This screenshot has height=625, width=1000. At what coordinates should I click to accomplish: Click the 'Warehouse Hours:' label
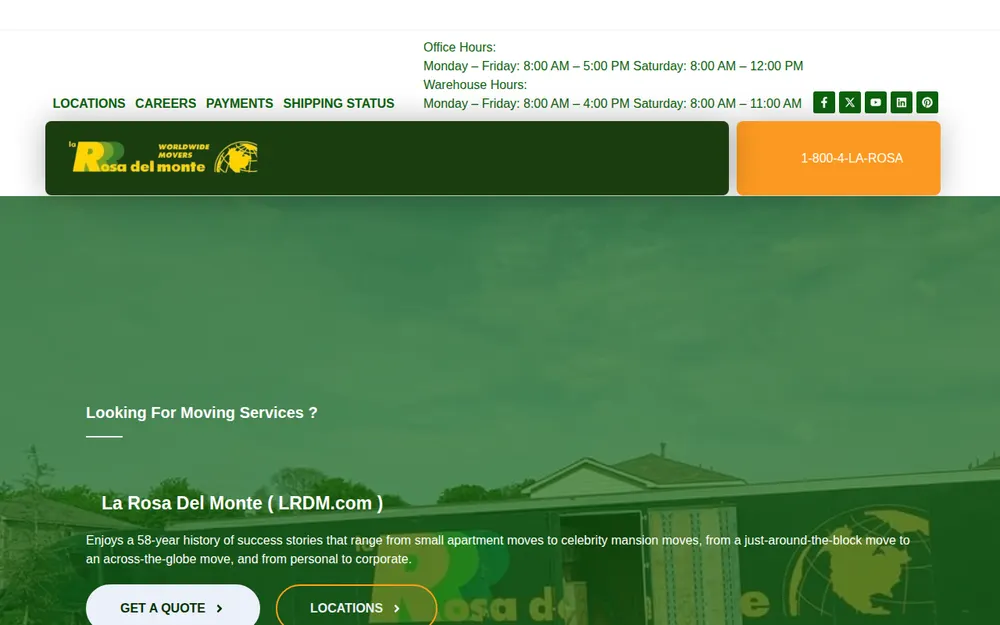[475, 85]
